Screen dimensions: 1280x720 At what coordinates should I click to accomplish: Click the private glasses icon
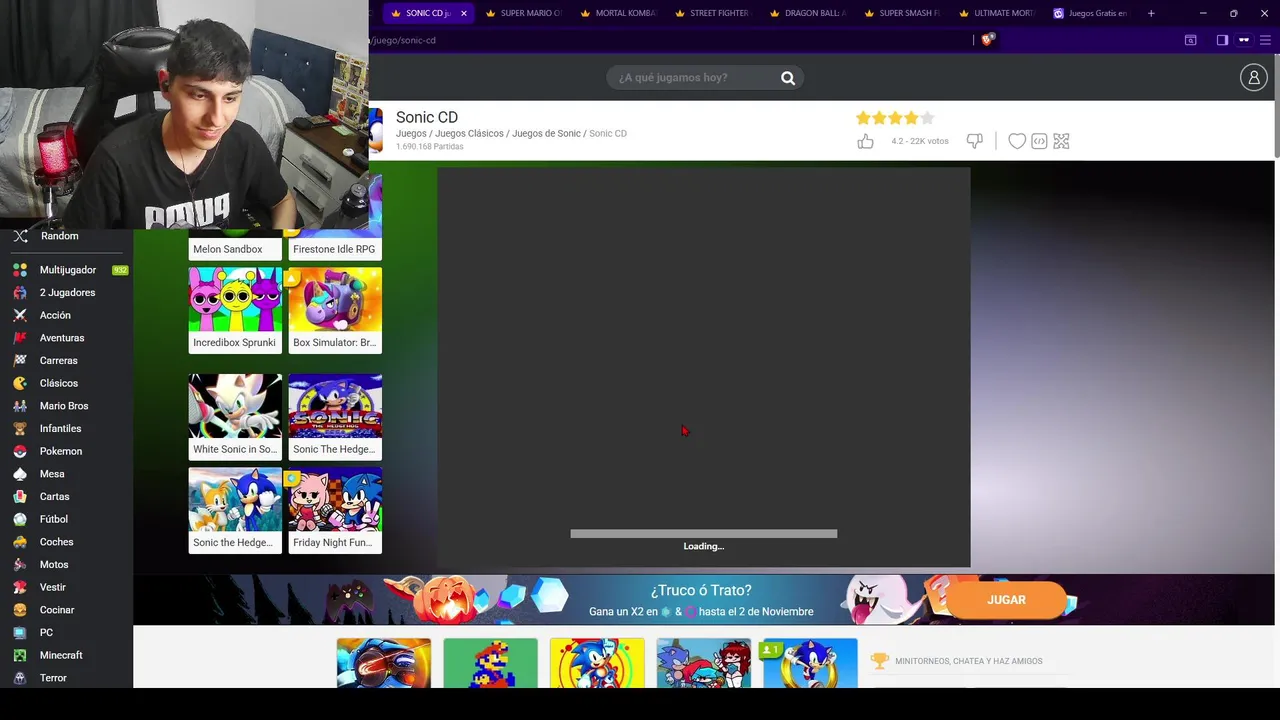(x=1244, y=40)
